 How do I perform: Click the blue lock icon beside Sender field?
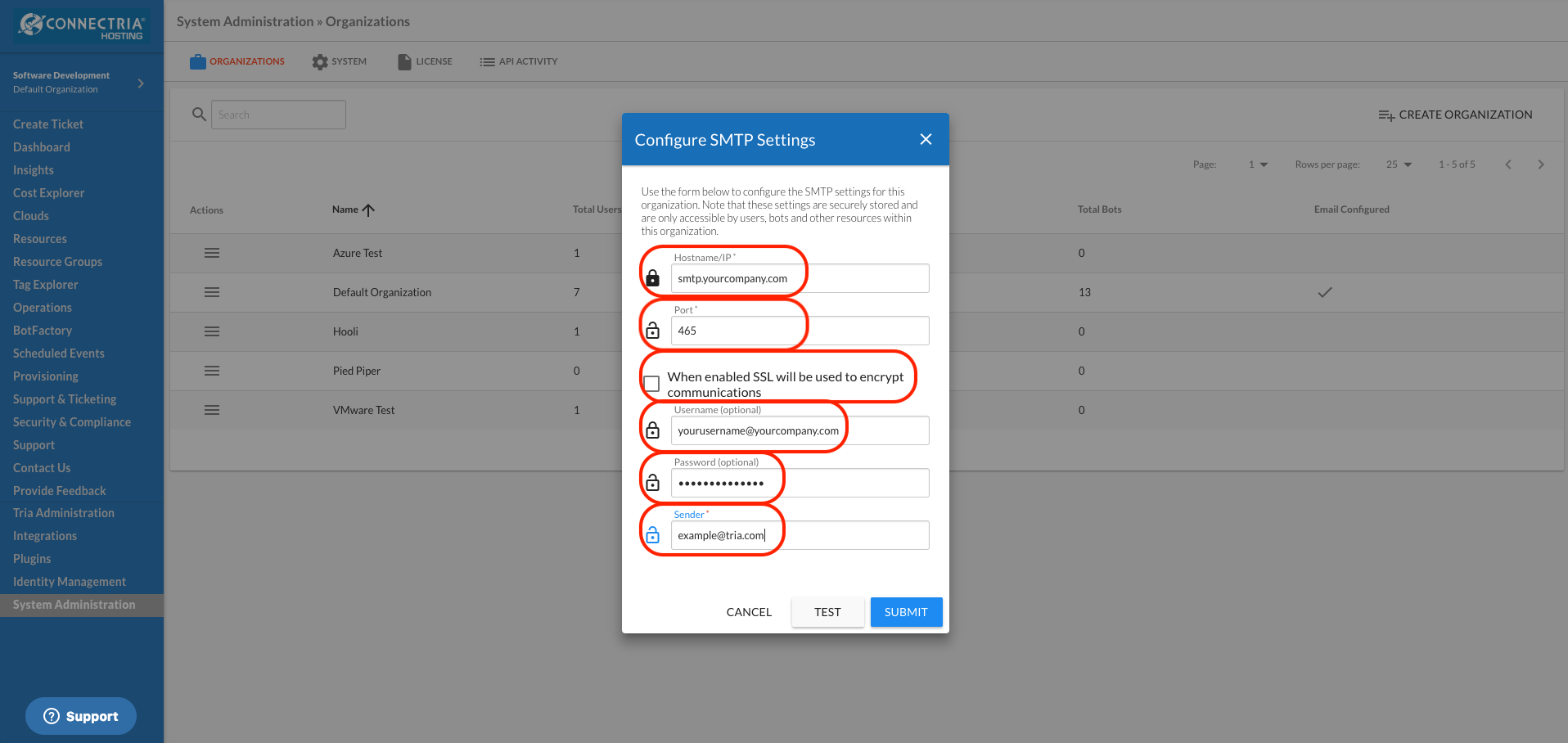point(652,535)
